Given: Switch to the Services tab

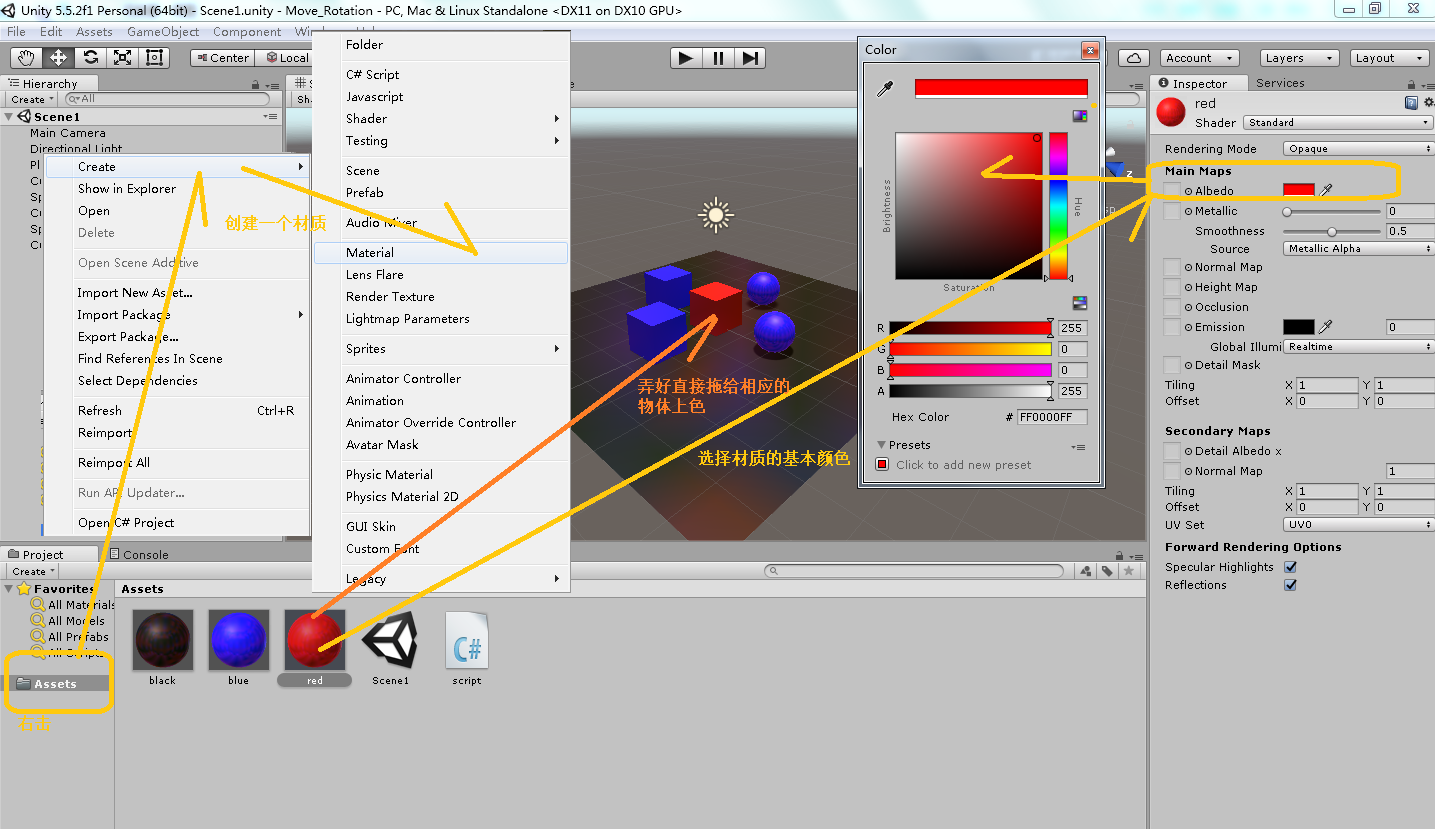Looking at the screenshot, I should pos(1280,83).
